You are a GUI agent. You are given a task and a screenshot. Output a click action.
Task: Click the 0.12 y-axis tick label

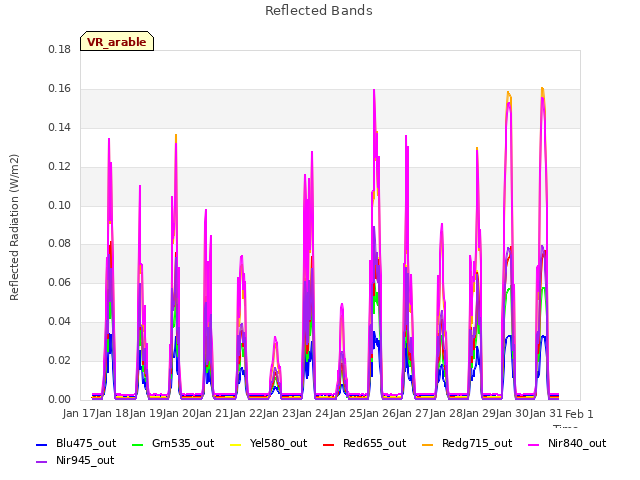(x=60, y=167)
